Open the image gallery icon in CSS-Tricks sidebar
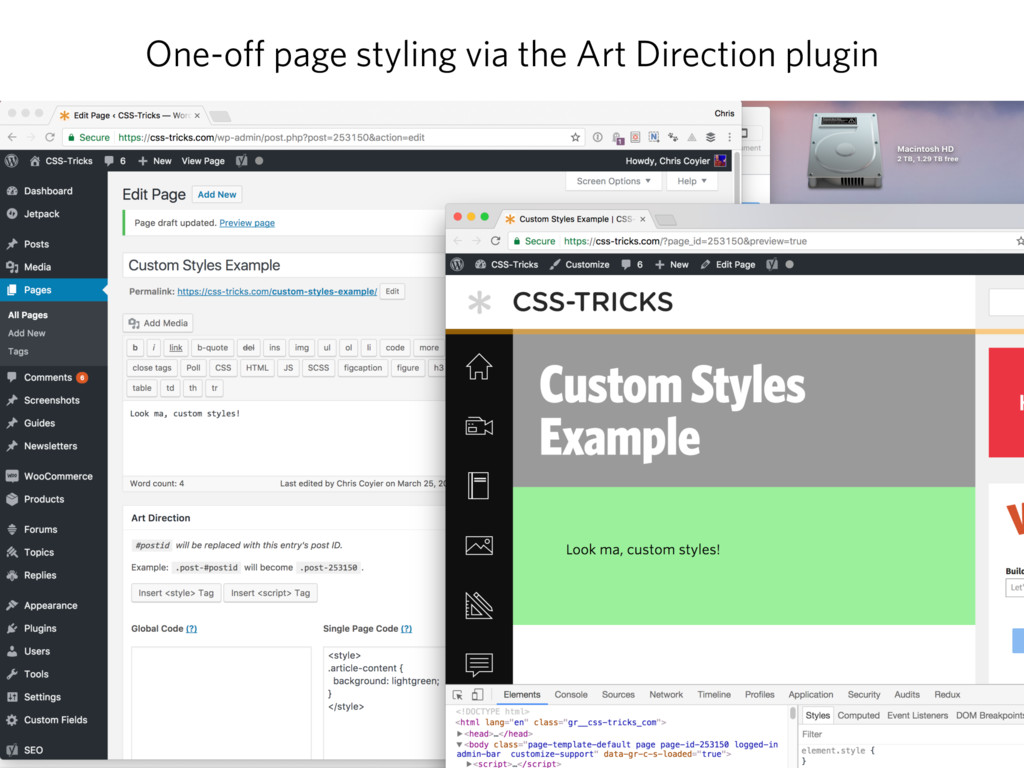1024x768 pixels. (479, 545)
